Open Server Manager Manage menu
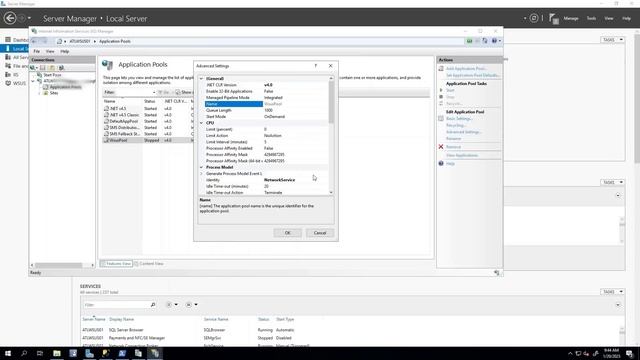The width and height of the screenshot is (640, 360). pos(571,18)
